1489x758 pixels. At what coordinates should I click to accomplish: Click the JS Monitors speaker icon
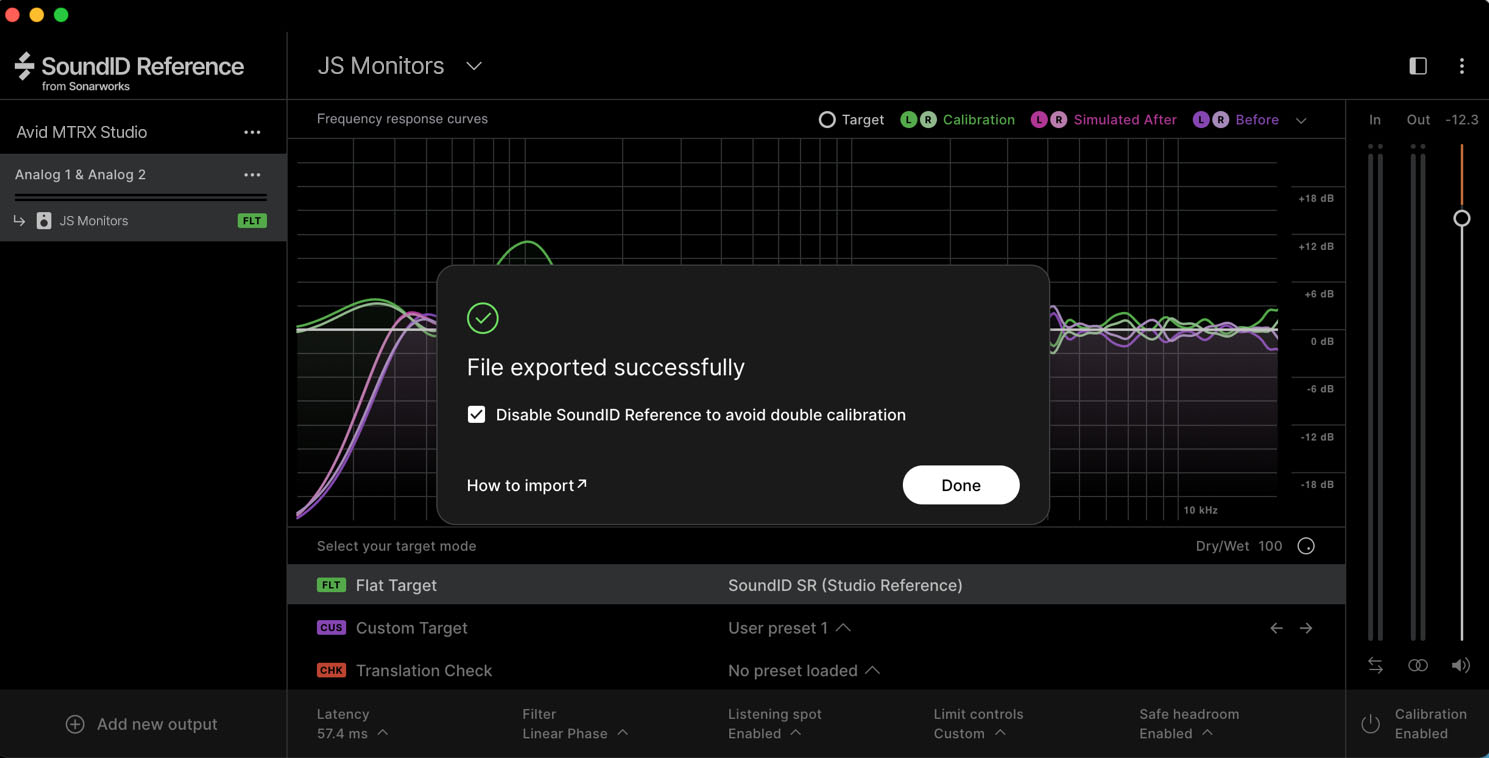click(x=44, y=221)
